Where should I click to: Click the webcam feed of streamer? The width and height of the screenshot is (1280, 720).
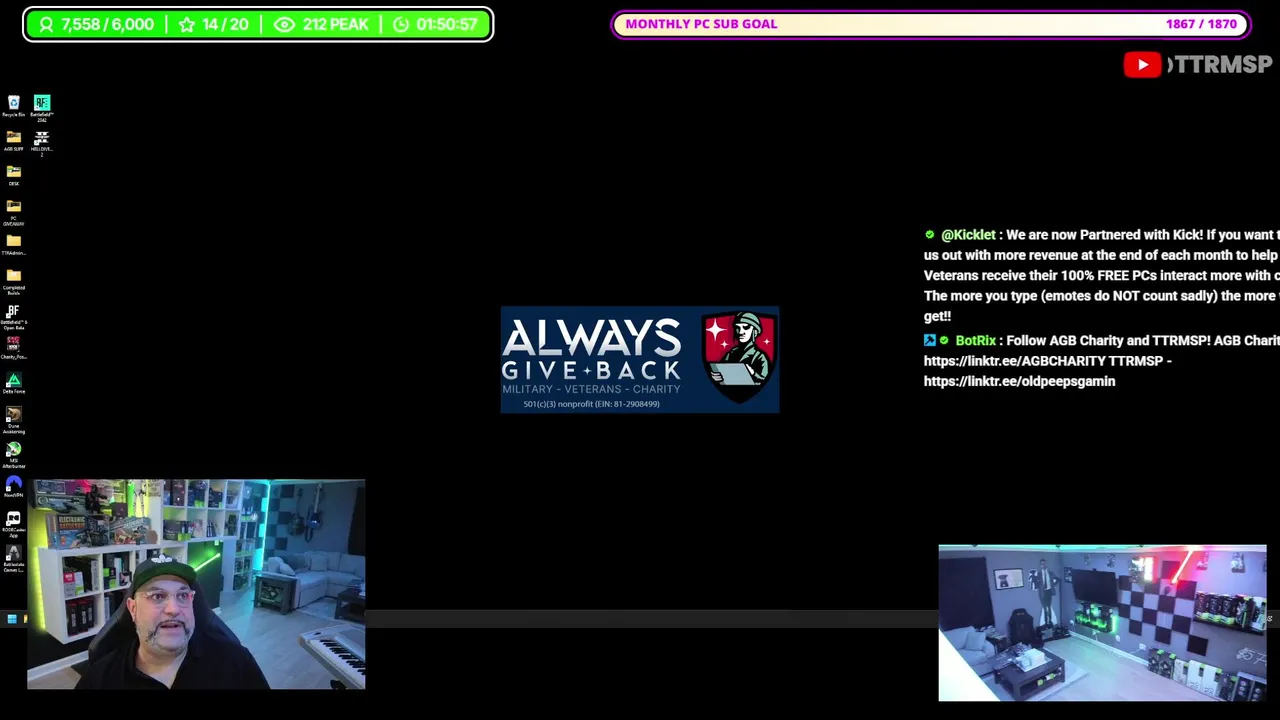(x=196, y=584)
